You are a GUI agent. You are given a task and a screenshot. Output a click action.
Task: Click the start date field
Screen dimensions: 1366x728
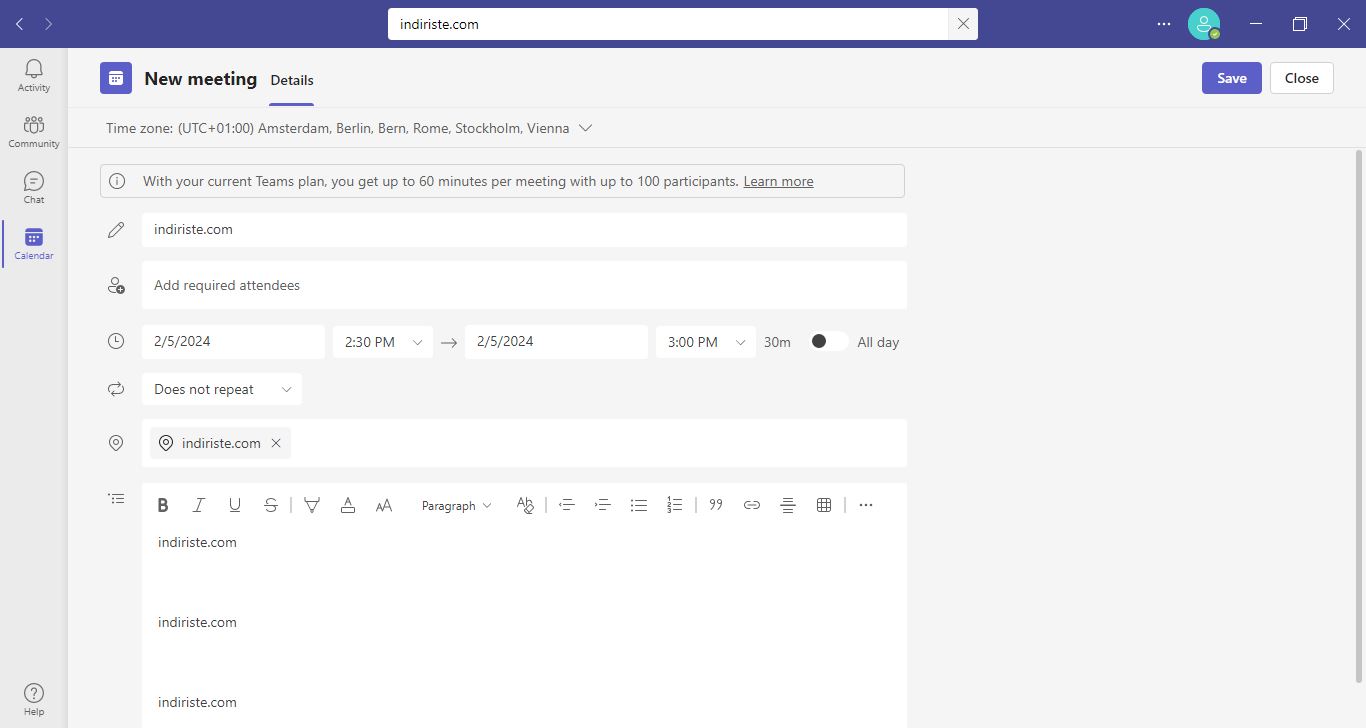(x=233, y=342)
